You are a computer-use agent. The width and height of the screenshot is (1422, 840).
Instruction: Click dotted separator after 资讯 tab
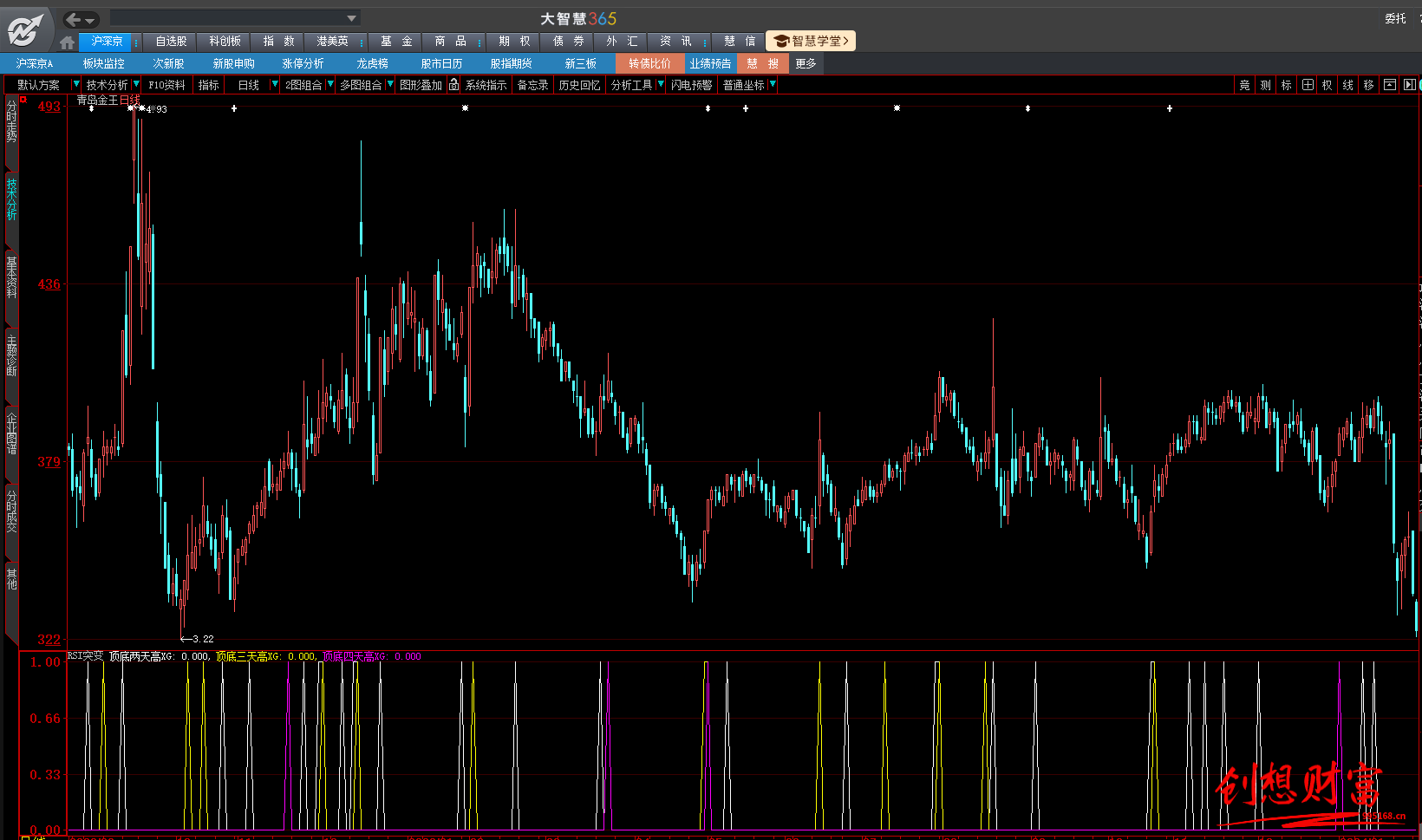point(705,42)
